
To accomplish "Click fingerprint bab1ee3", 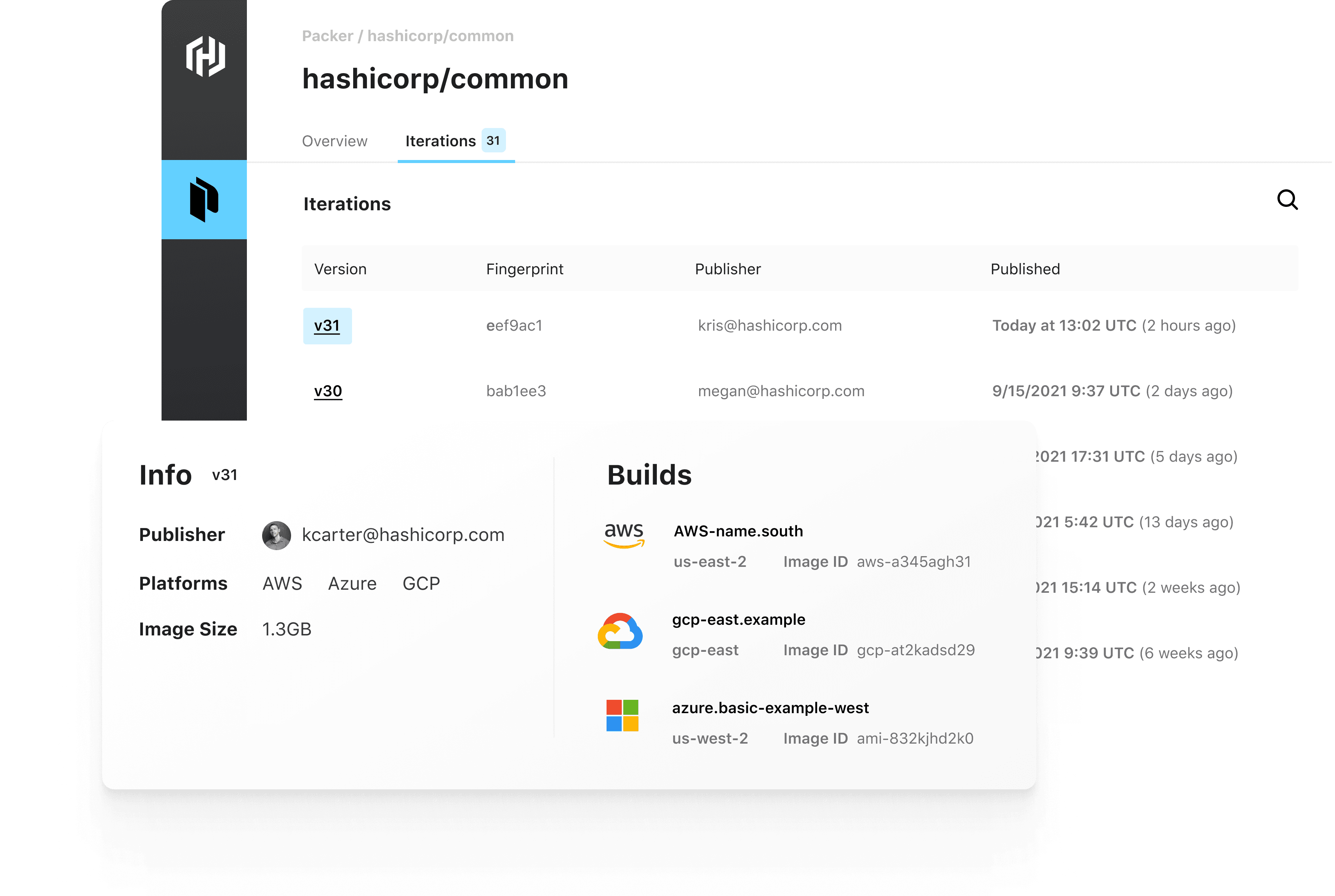I will click(x=516, y=392).
